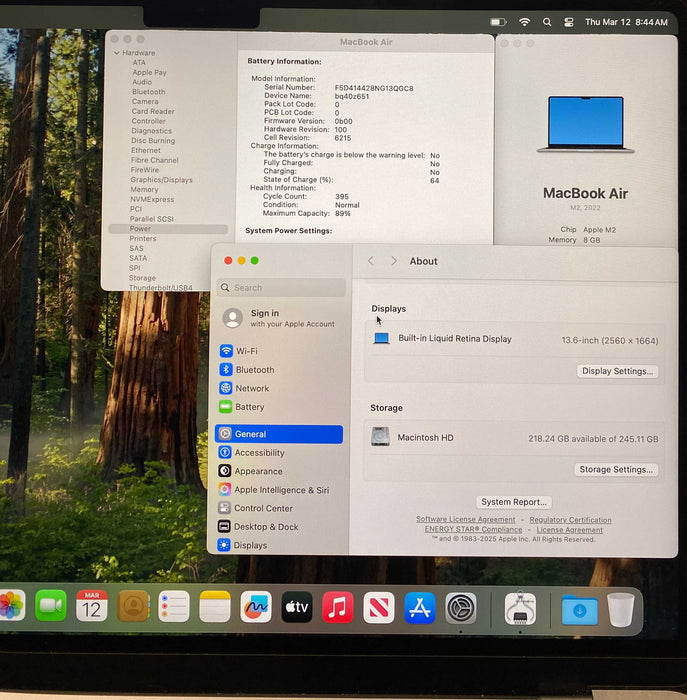Select Thunderbolt/USB4 in System Information sidebar
The image size is (687, 700).
160,288
